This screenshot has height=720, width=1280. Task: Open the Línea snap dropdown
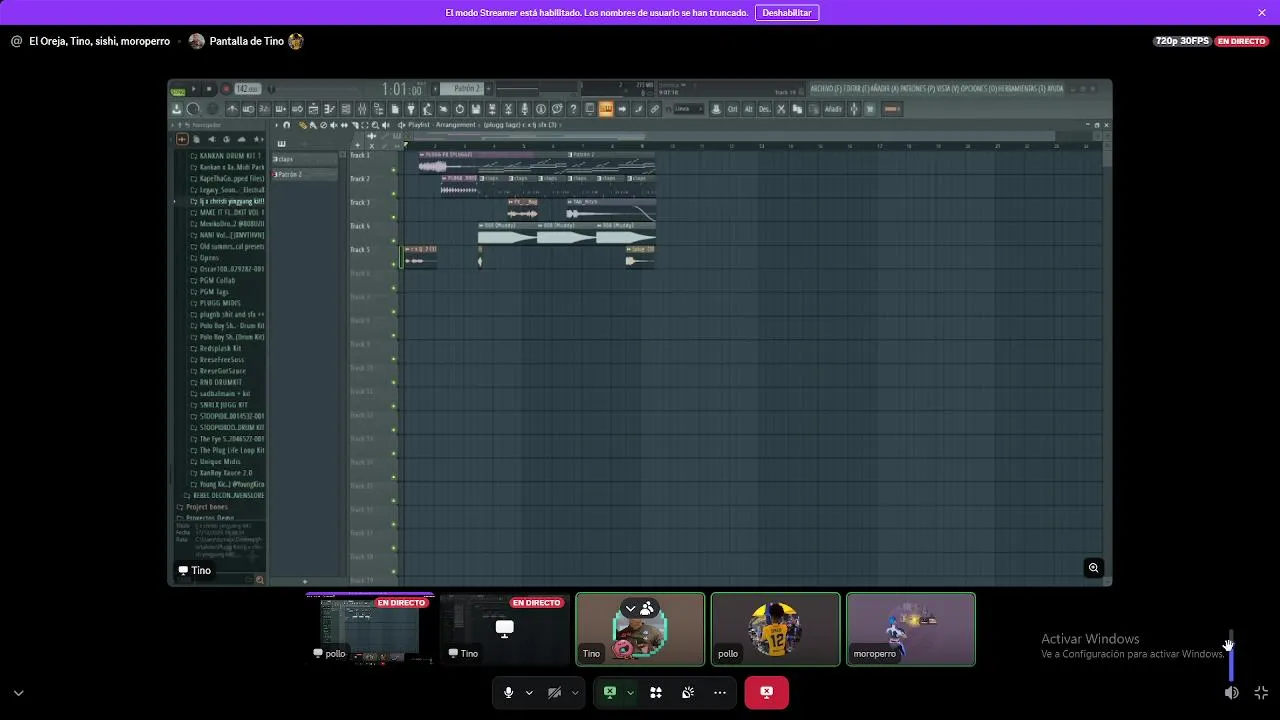click(688, 109)
